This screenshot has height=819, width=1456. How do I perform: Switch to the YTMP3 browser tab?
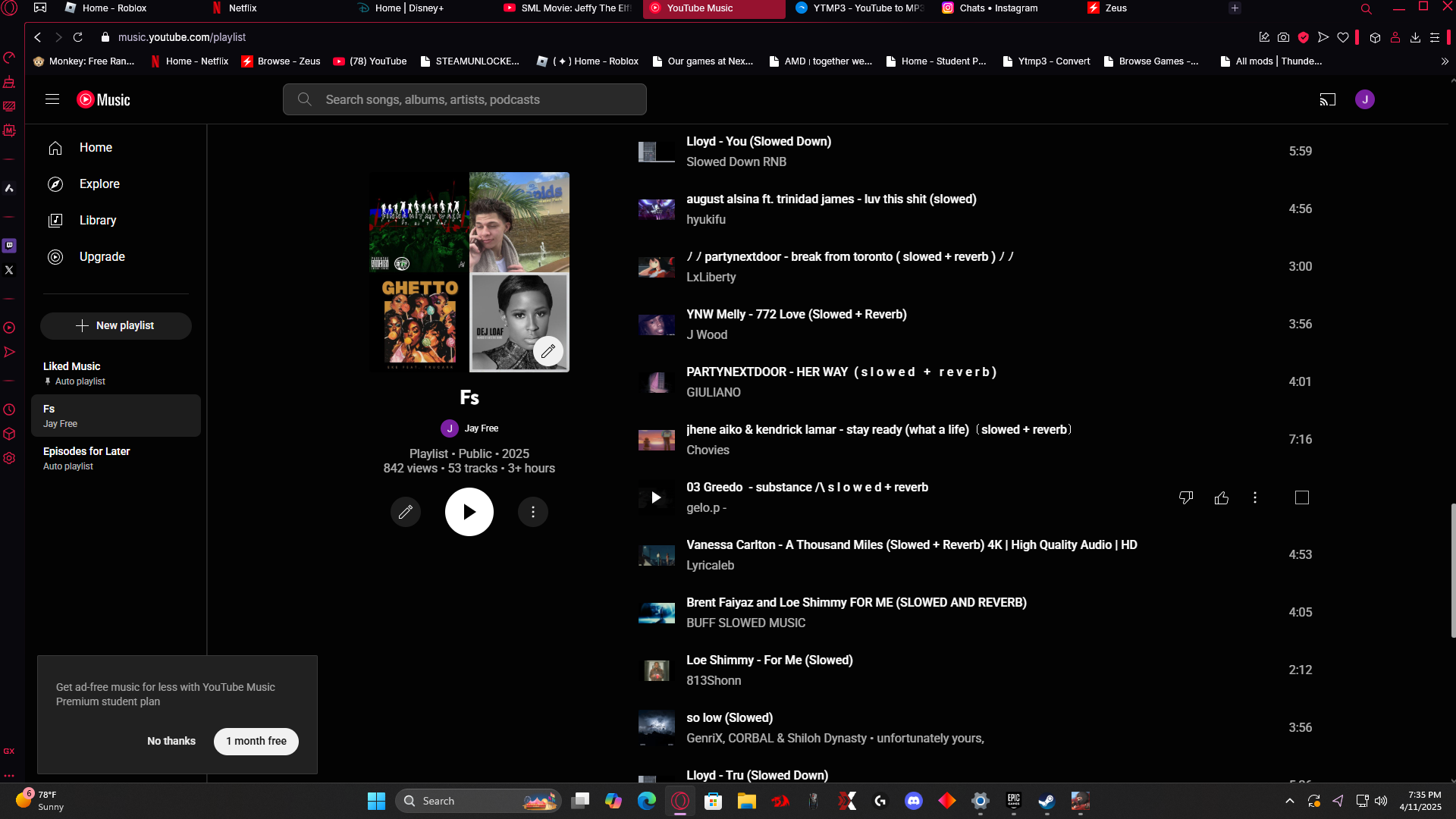click(x=858, y=8)
